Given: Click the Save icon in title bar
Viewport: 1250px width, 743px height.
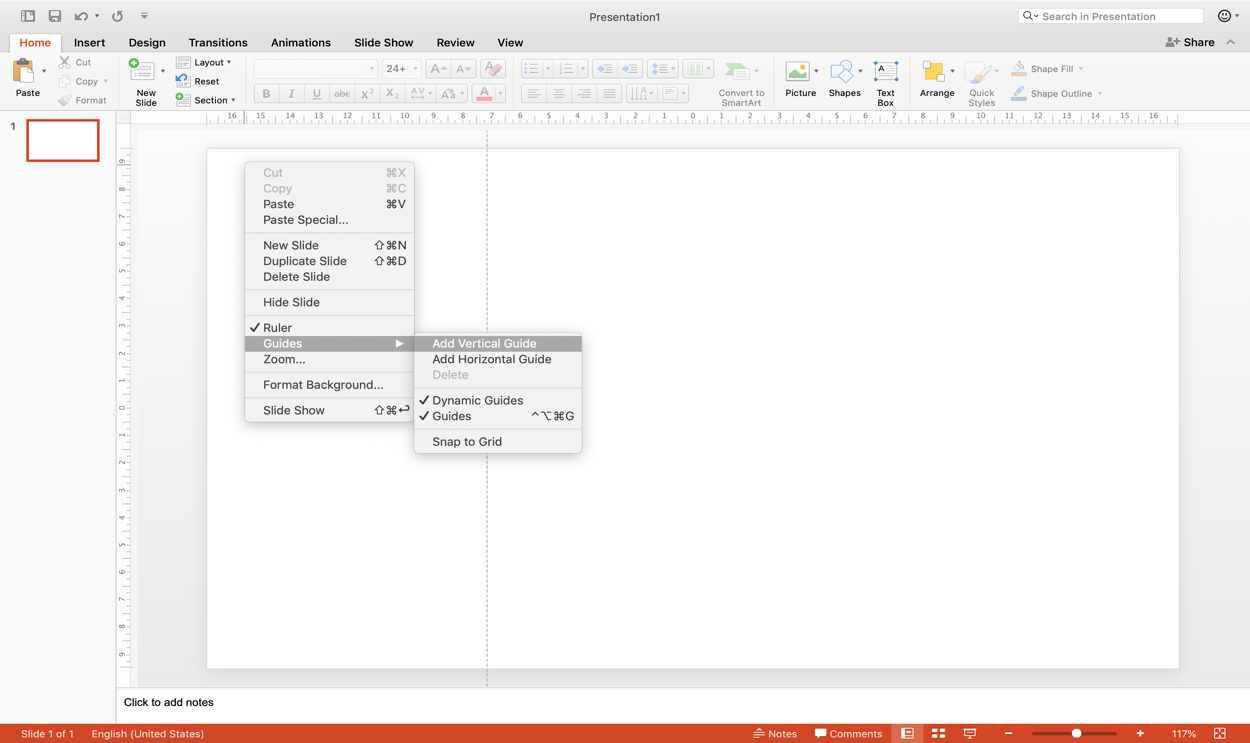Looking at the screenshot, I should [55, 16].
